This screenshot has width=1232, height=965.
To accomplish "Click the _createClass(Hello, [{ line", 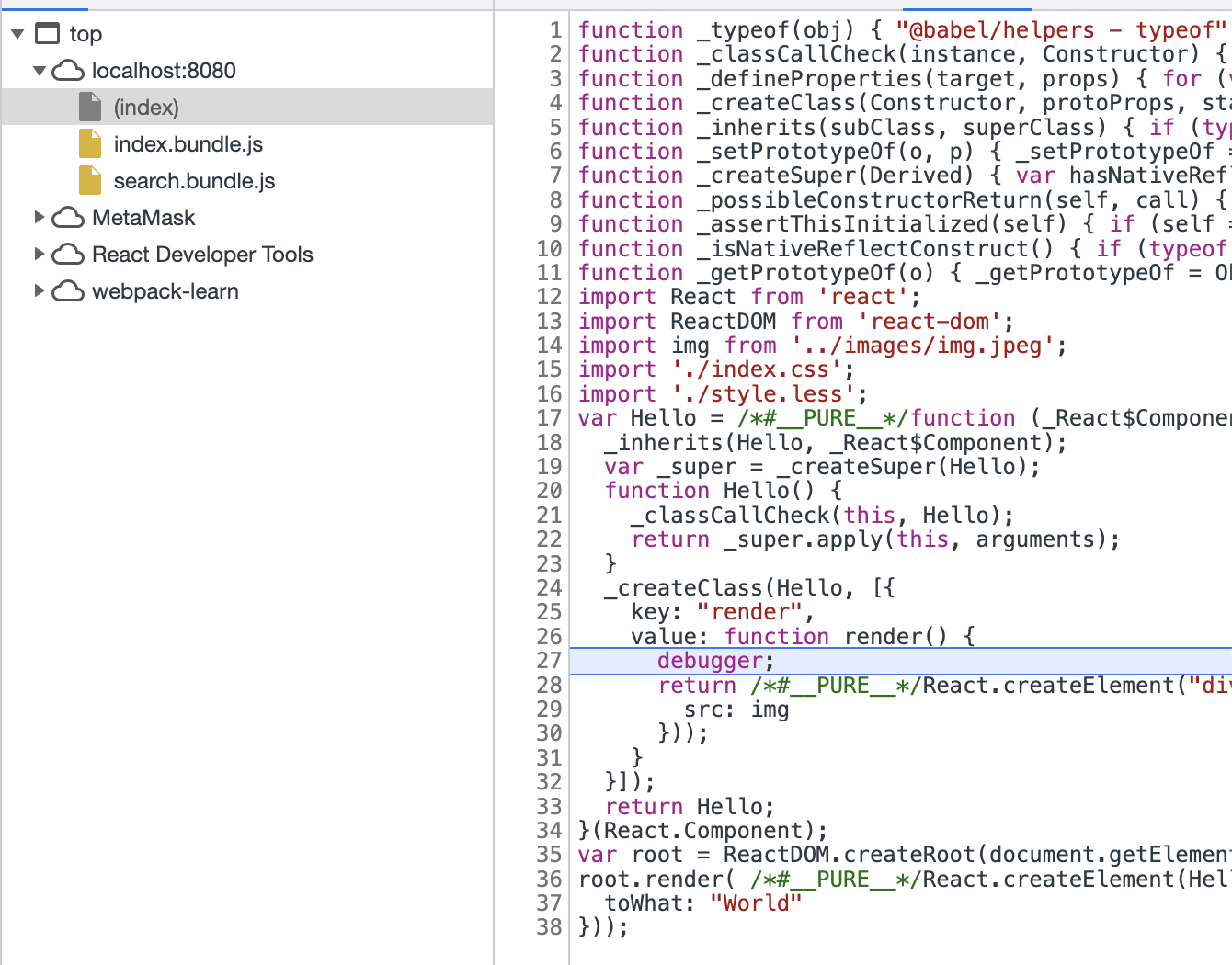I will 749,588.
